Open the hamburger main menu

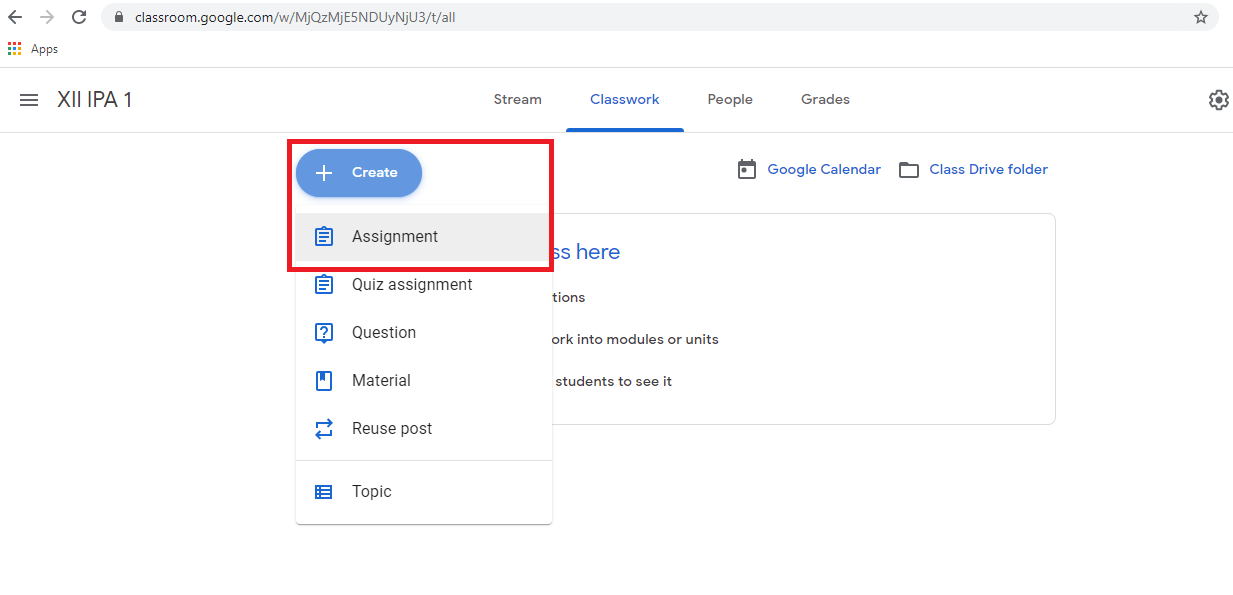coord(29,100)
